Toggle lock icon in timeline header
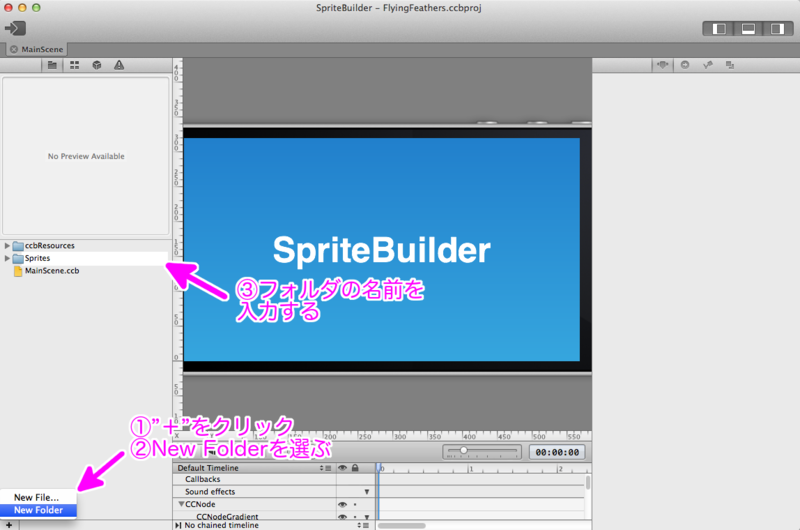Viewport: 800px width, 530px height. click(355, 468)
